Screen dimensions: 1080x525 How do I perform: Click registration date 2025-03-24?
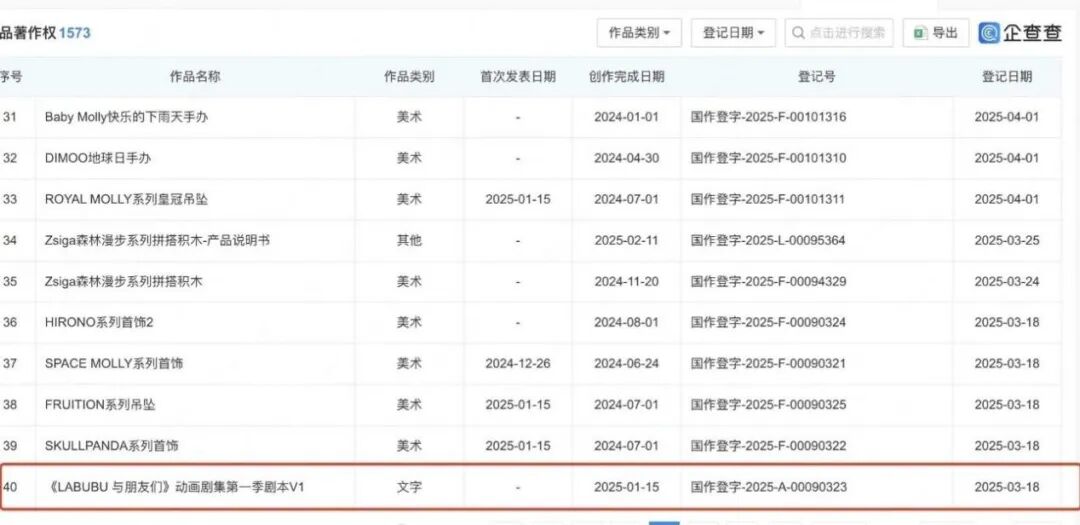[x=1006, y=281]
